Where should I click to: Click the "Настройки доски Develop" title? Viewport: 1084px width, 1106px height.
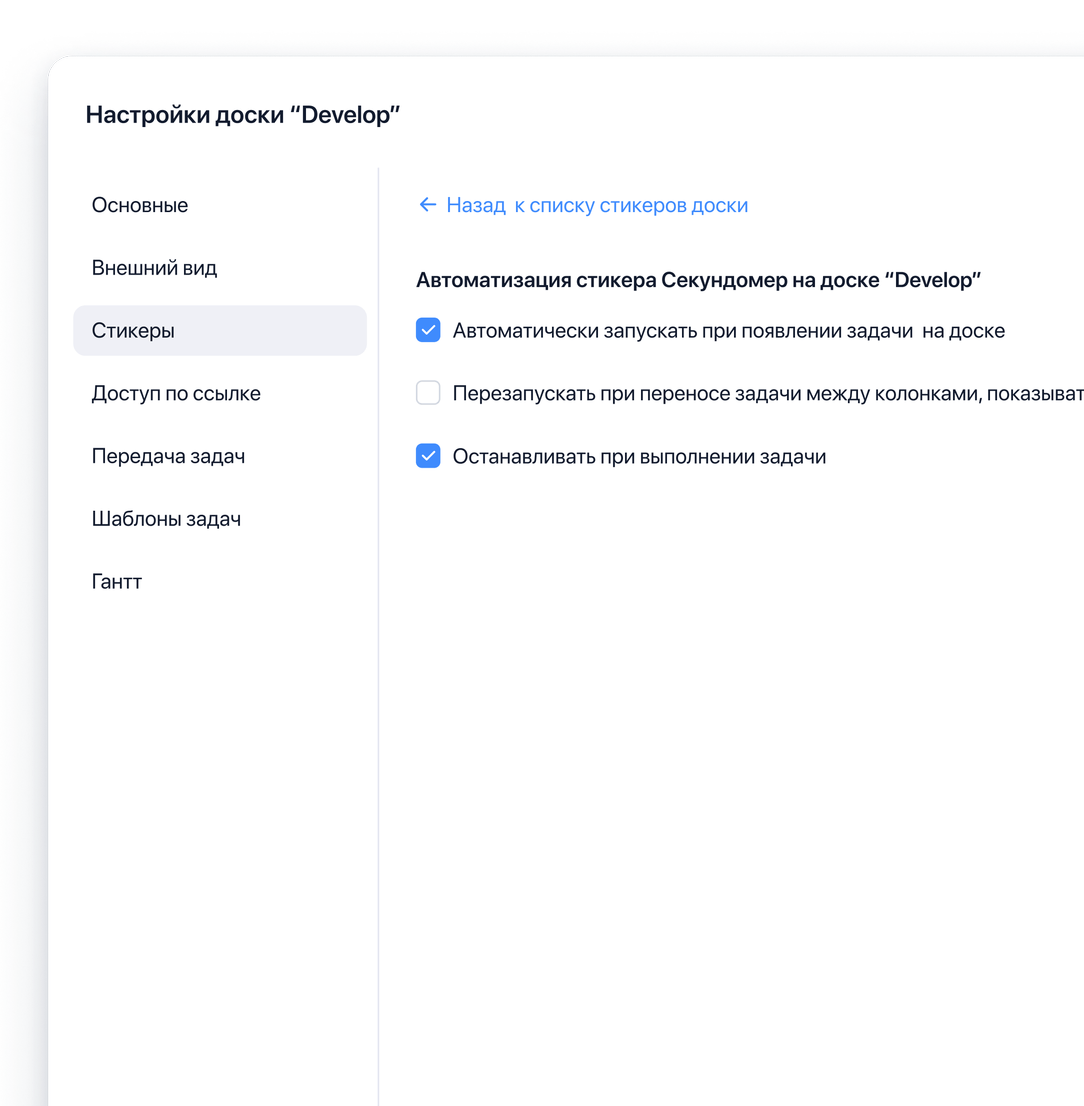tap(243, 114)
